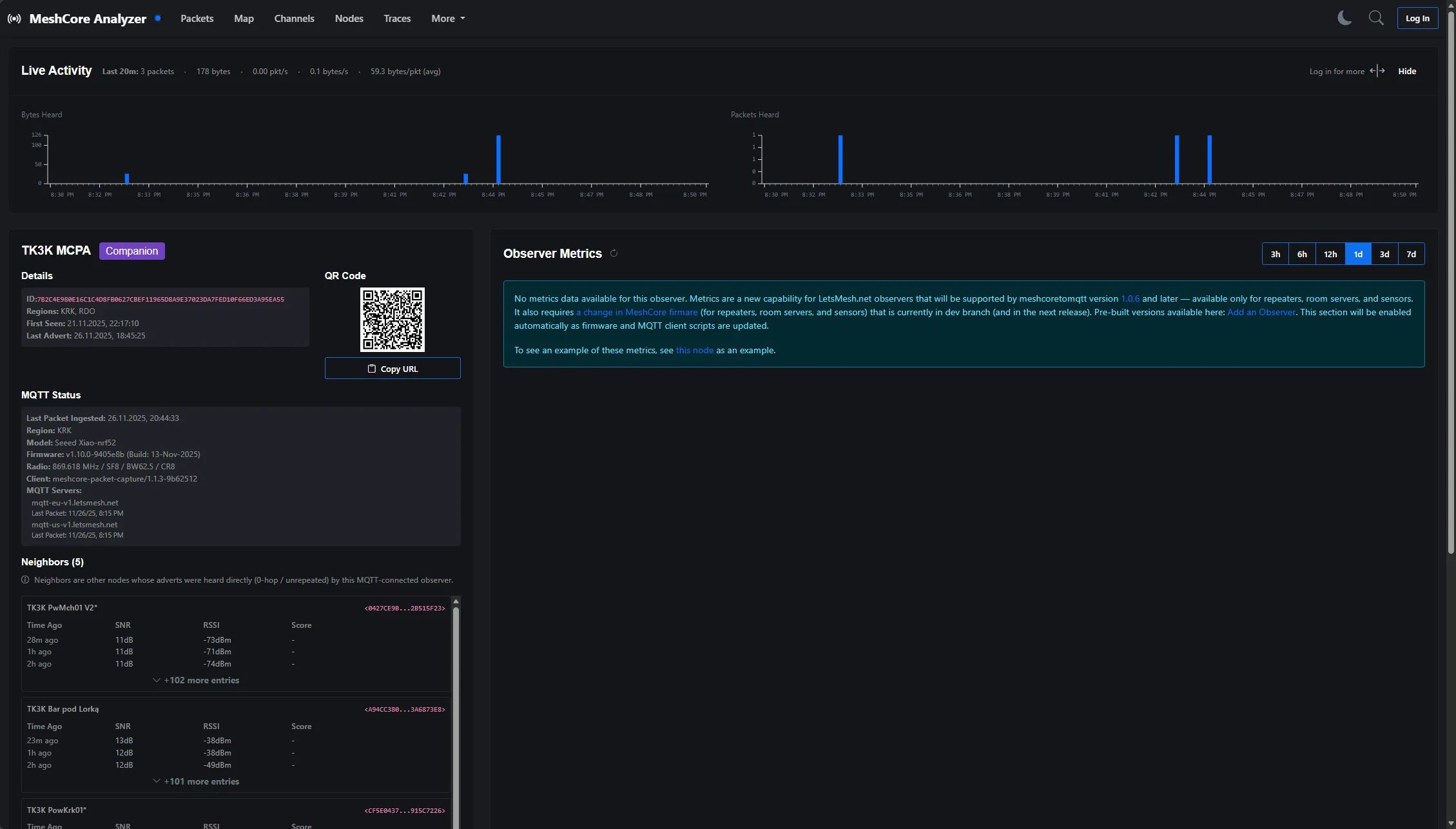Click the QR code image
This screenshot has height=829, width=1456.
coord(392,320)
